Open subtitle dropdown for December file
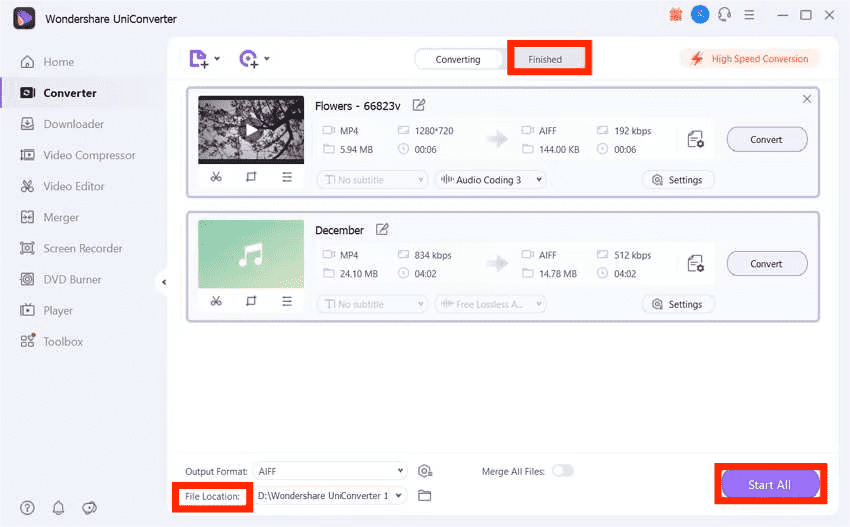Screen dimensions: 850x527 point(372,304)
